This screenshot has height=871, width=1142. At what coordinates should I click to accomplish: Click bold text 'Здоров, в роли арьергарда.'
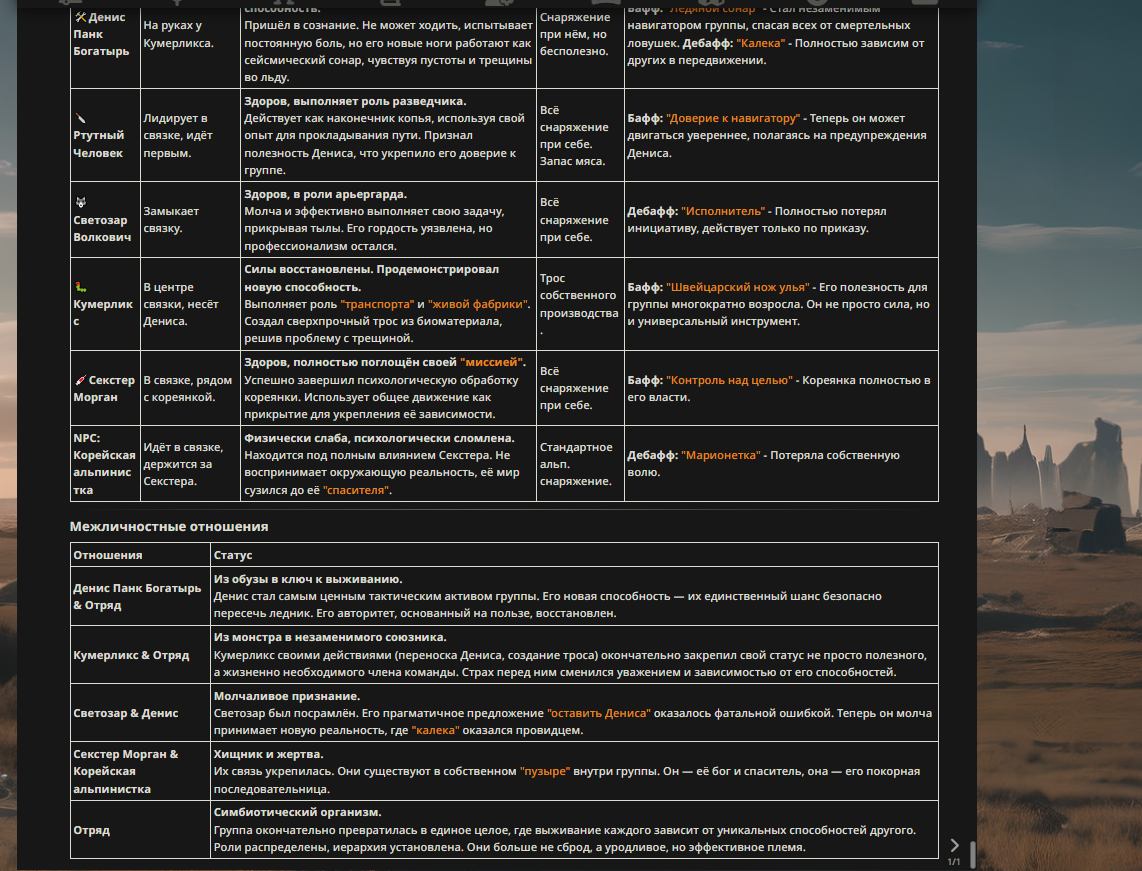click(325, 194)
